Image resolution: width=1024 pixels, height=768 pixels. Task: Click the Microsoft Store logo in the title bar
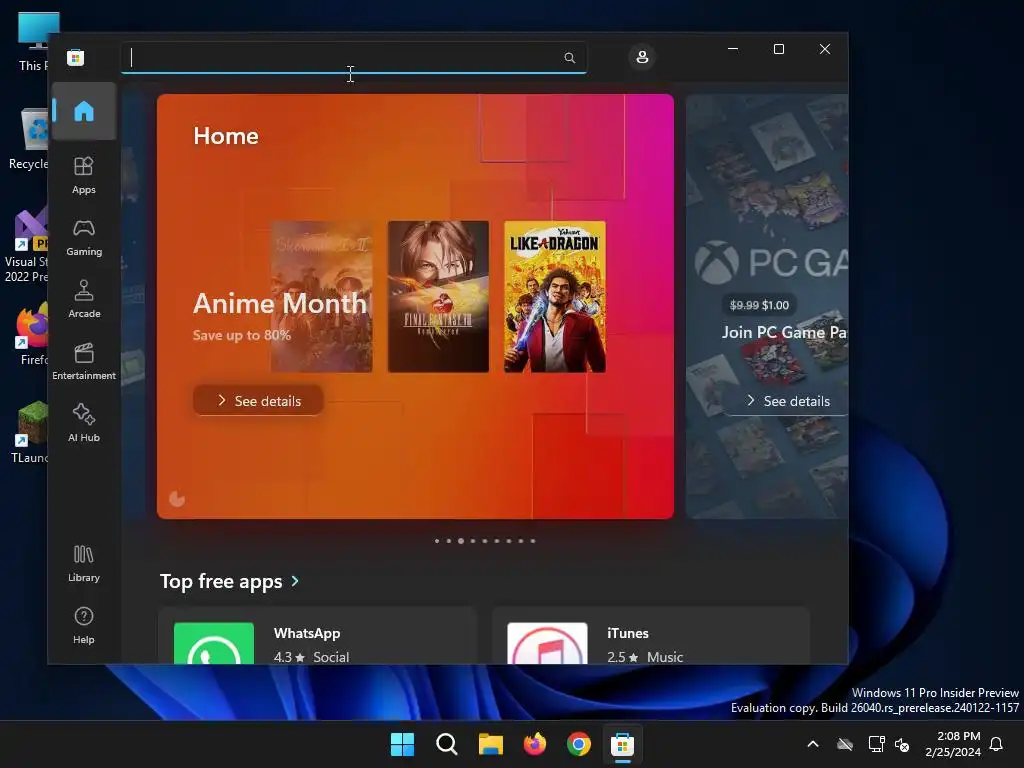tap(76, 57)
